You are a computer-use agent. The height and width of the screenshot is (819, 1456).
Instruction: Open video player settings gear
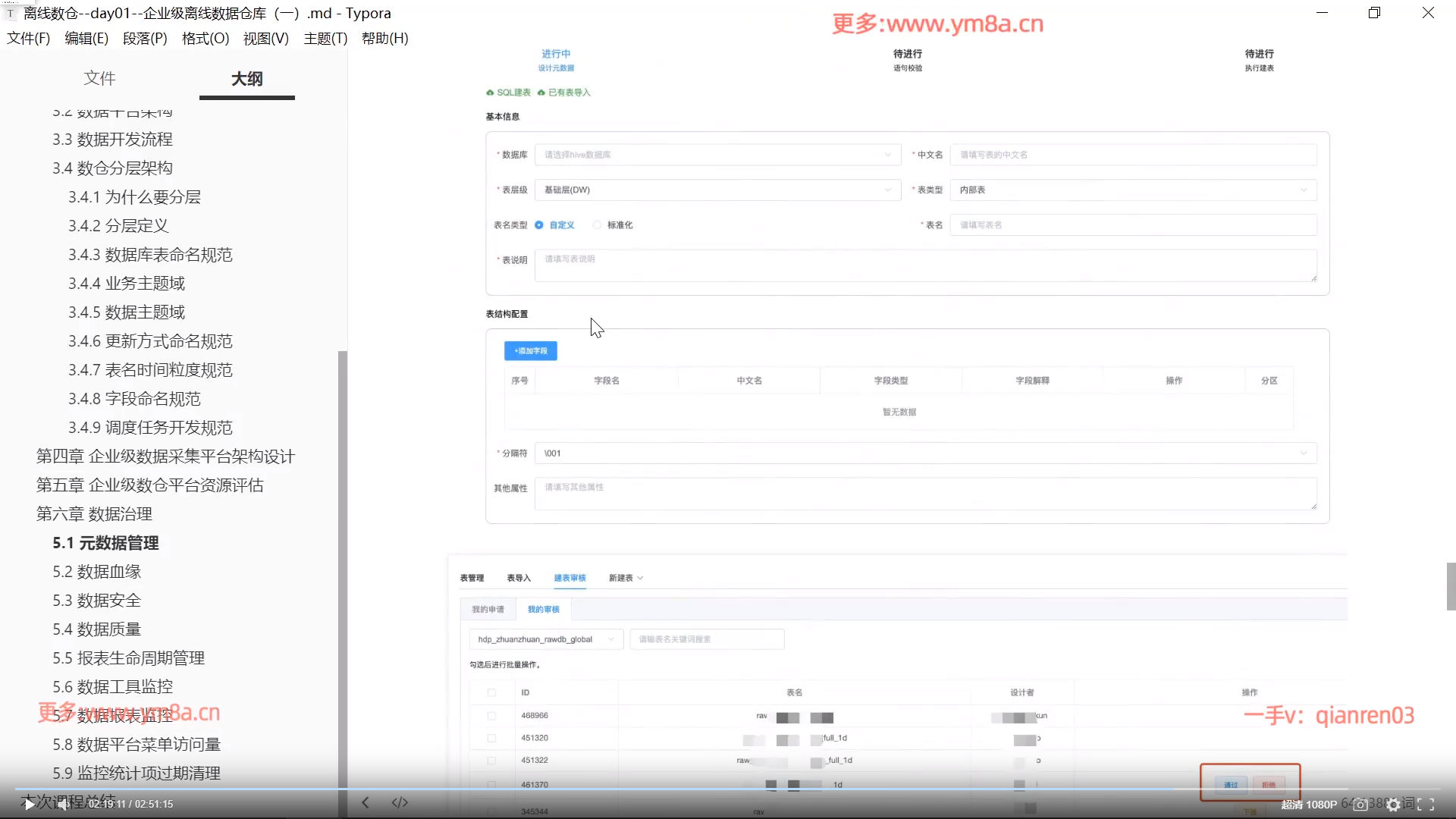point(1394,805)
